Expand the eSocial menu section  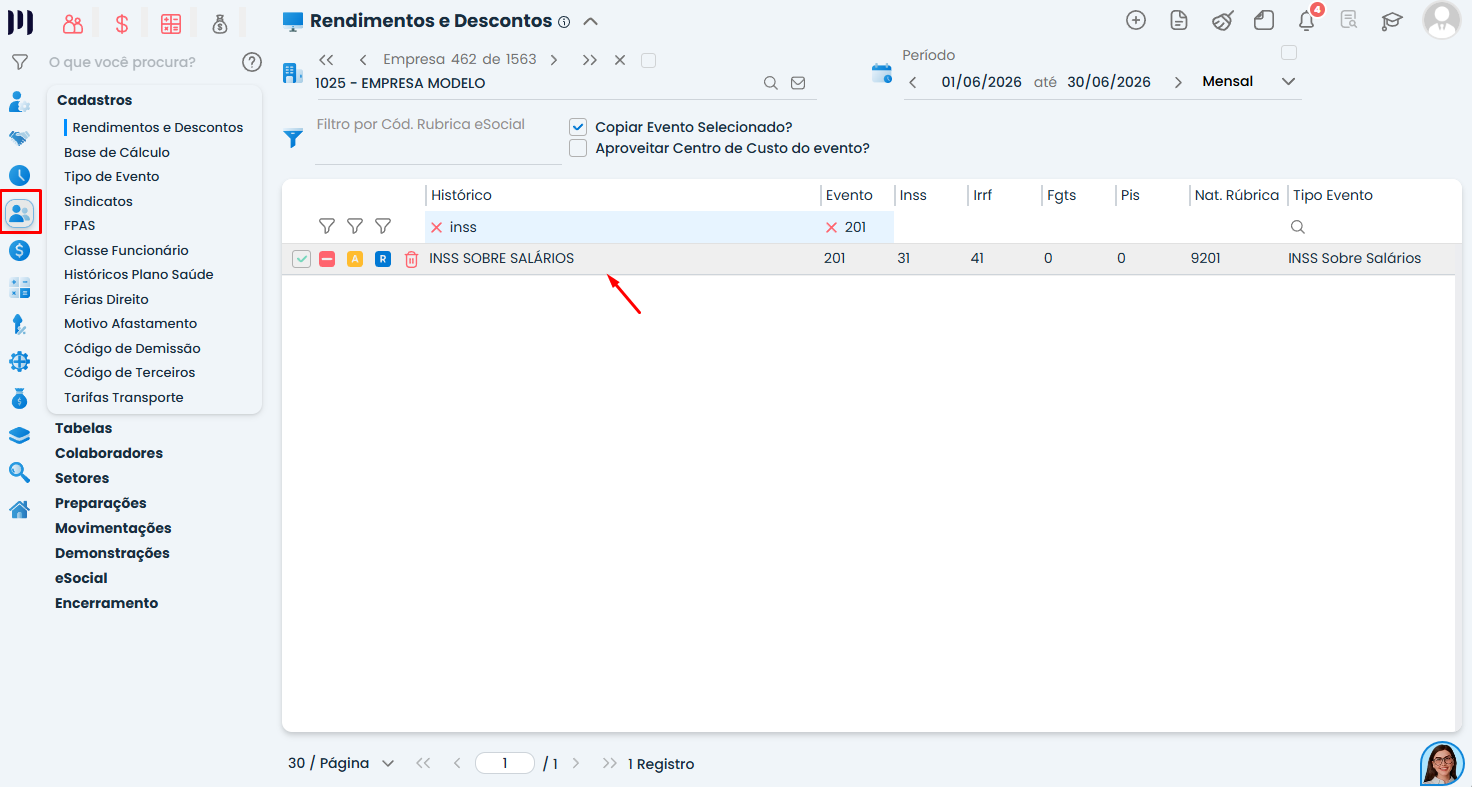pyautogui.click(x=81, y=578)
